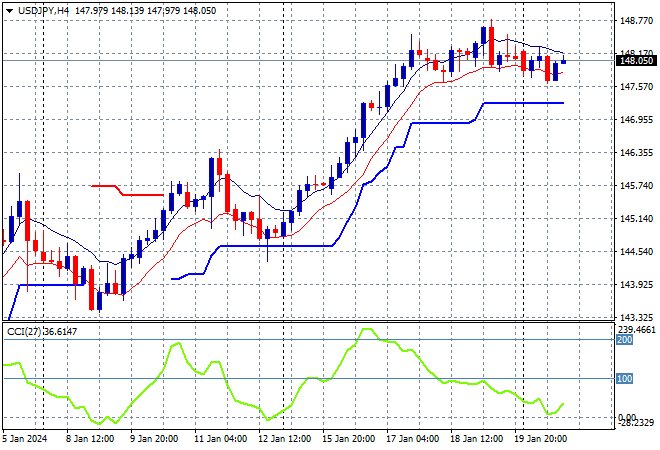
Task: Click the 5 Jan 2024 date label
Action: pyautogui.click(x=27, y=438)
